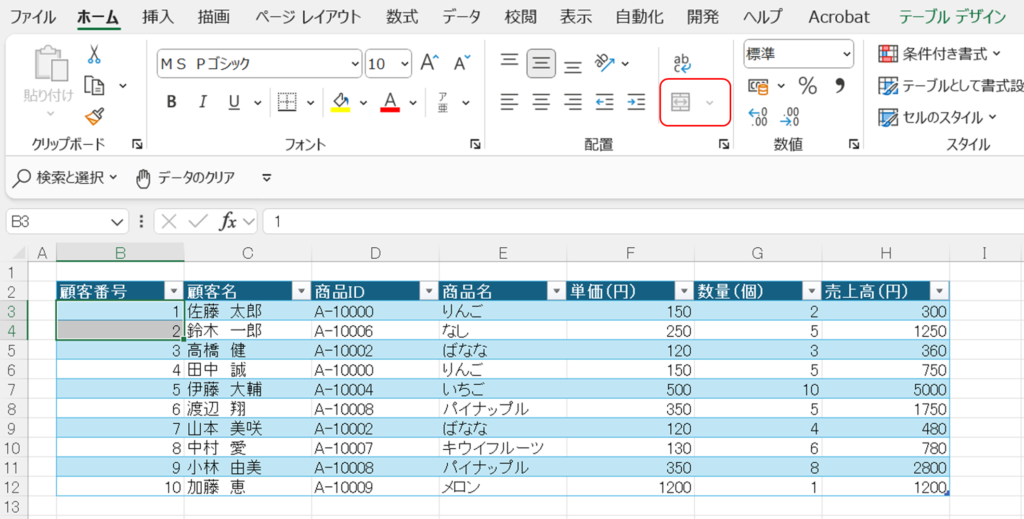Select the format painter brush icon

pyautogui.click(x=94, y=116)
